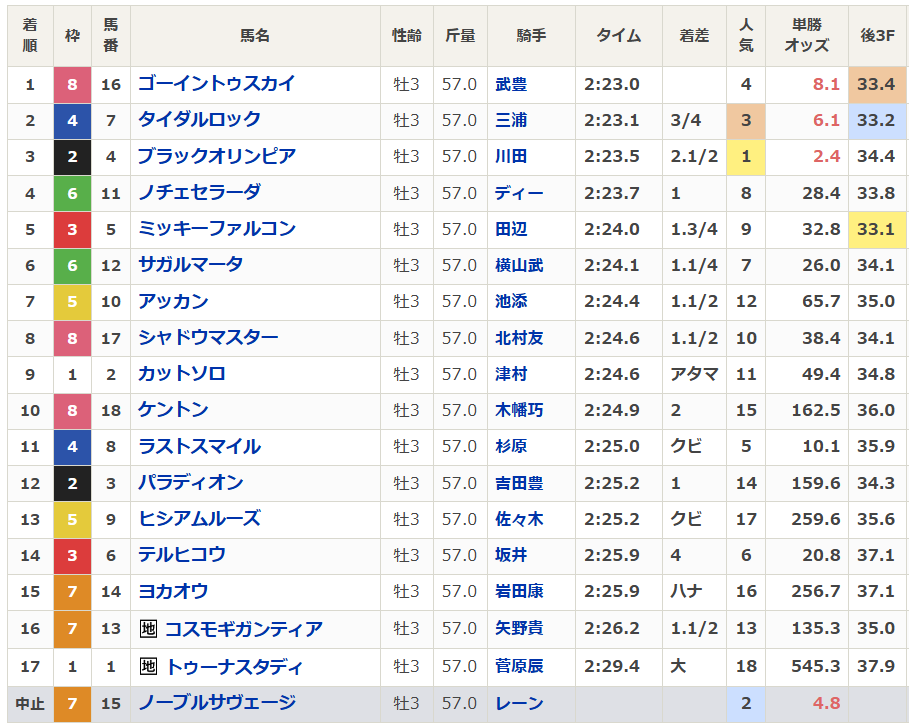Open jockey 菅原辰 link
This screenshot has width=909, height=727.
[519, 666]
